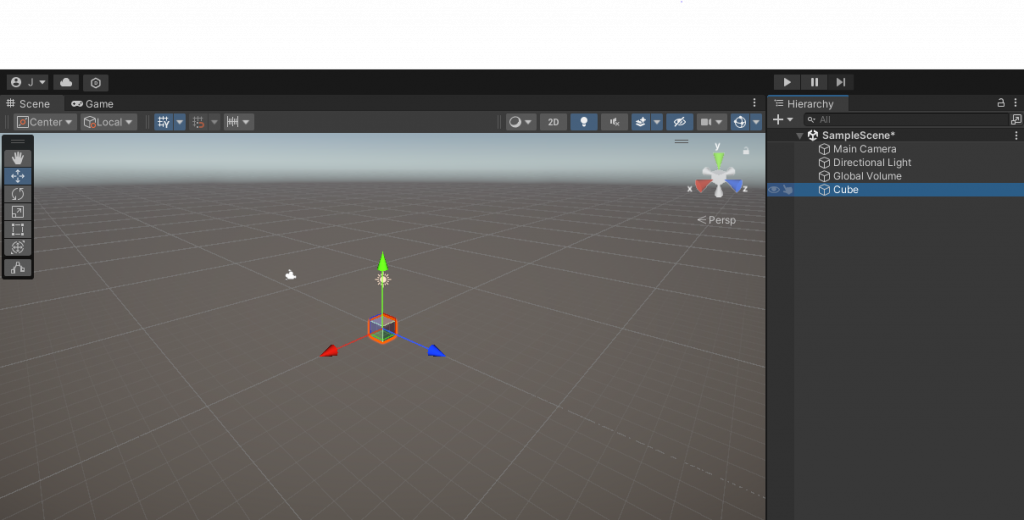
Task: Open the Local handle rotation dropdown
Action: point(108,122)
